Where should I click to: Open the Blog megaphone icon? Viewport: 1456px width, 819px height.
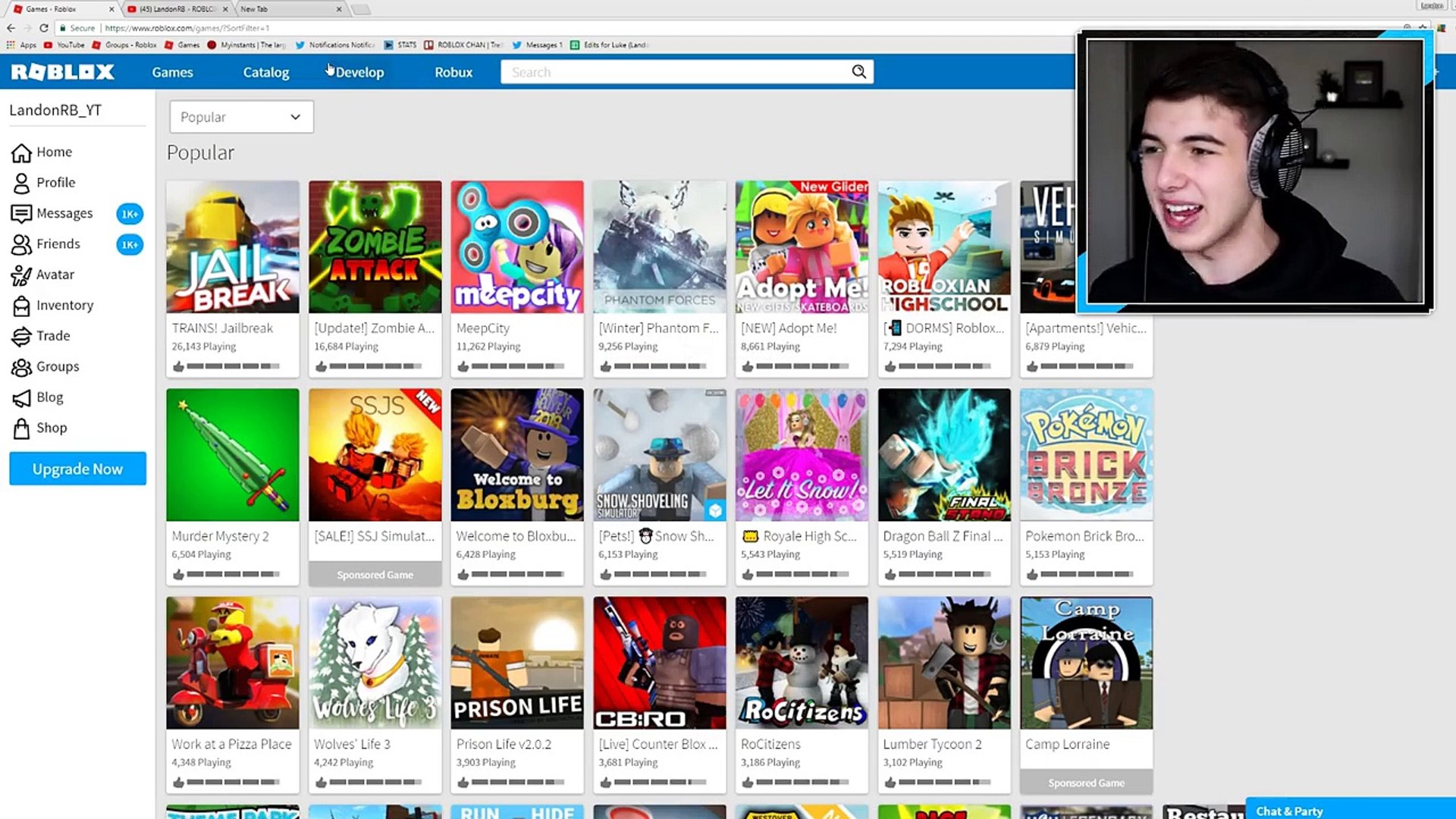tap(21, 398)
